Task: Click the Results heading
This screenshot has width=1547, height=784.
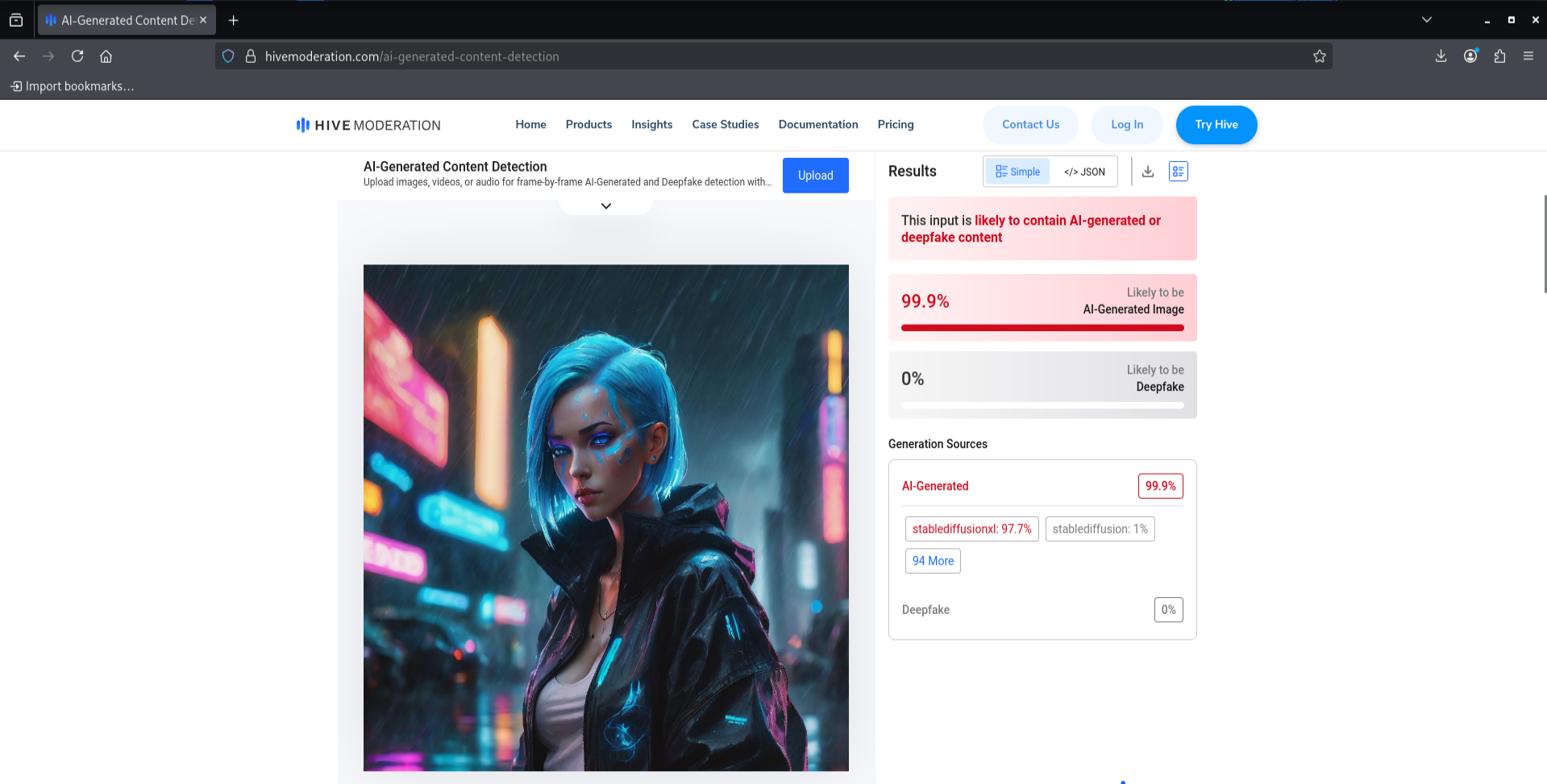Action: coord(913,171)
